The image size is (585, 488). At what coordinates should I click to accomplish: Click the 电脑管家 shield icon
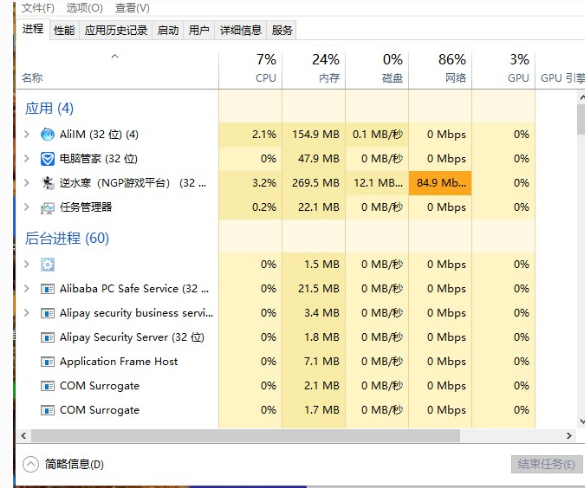click(x=47, y=159)
